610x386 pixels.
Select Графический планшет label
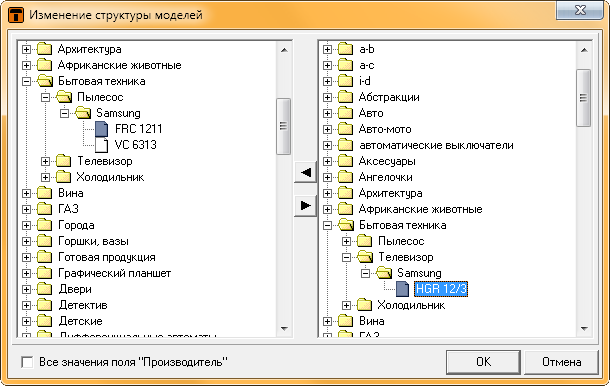pos(114,273)
